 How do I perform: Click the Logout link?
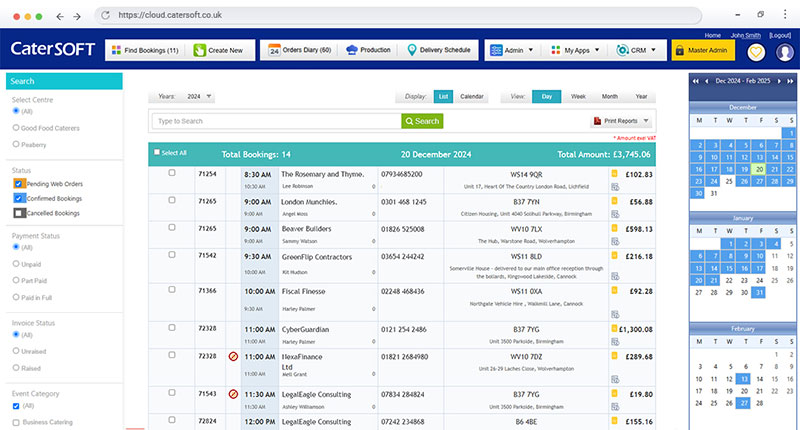[780, 35]
